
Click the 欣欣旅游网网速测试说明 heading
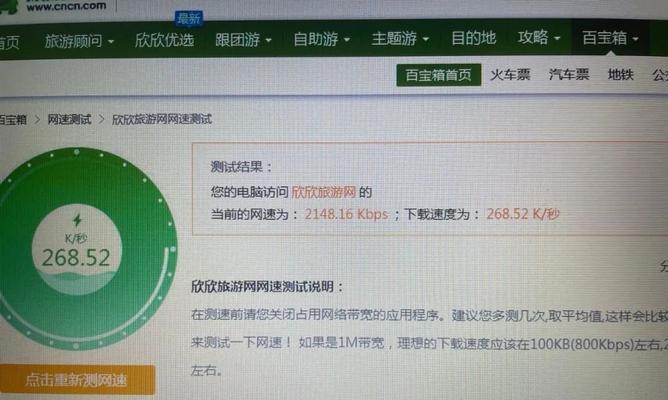(x=267, y=286)
